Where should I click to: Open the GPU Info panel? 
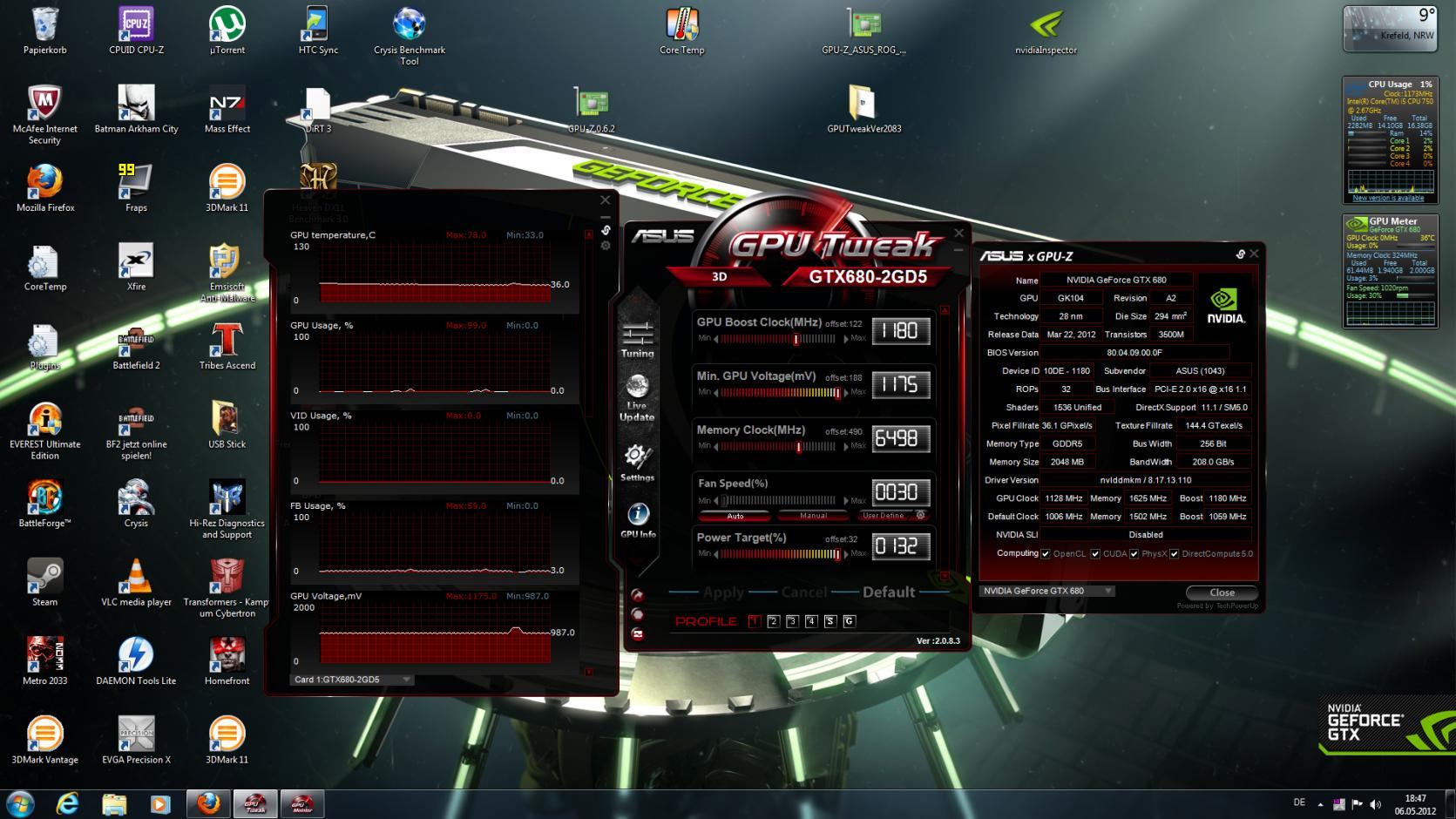point(637,520)
